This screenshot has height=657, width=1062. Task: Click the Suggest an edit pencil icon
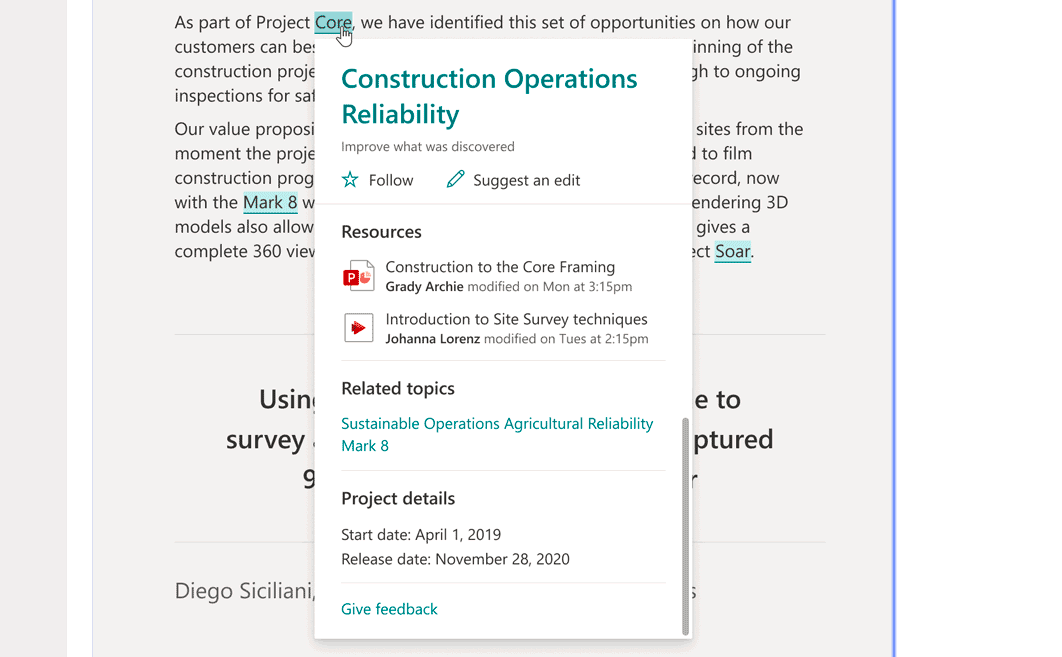click(455, 179)
